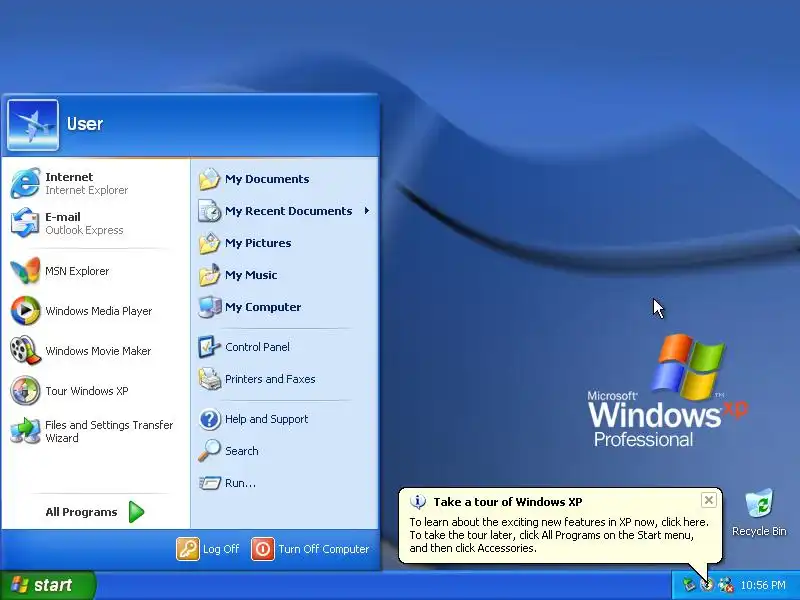The width and height of the screenshot is (800, 600).
Task: Click the balloon title 'Take a tour of Windows XP'
Action: tap(508, 502)
